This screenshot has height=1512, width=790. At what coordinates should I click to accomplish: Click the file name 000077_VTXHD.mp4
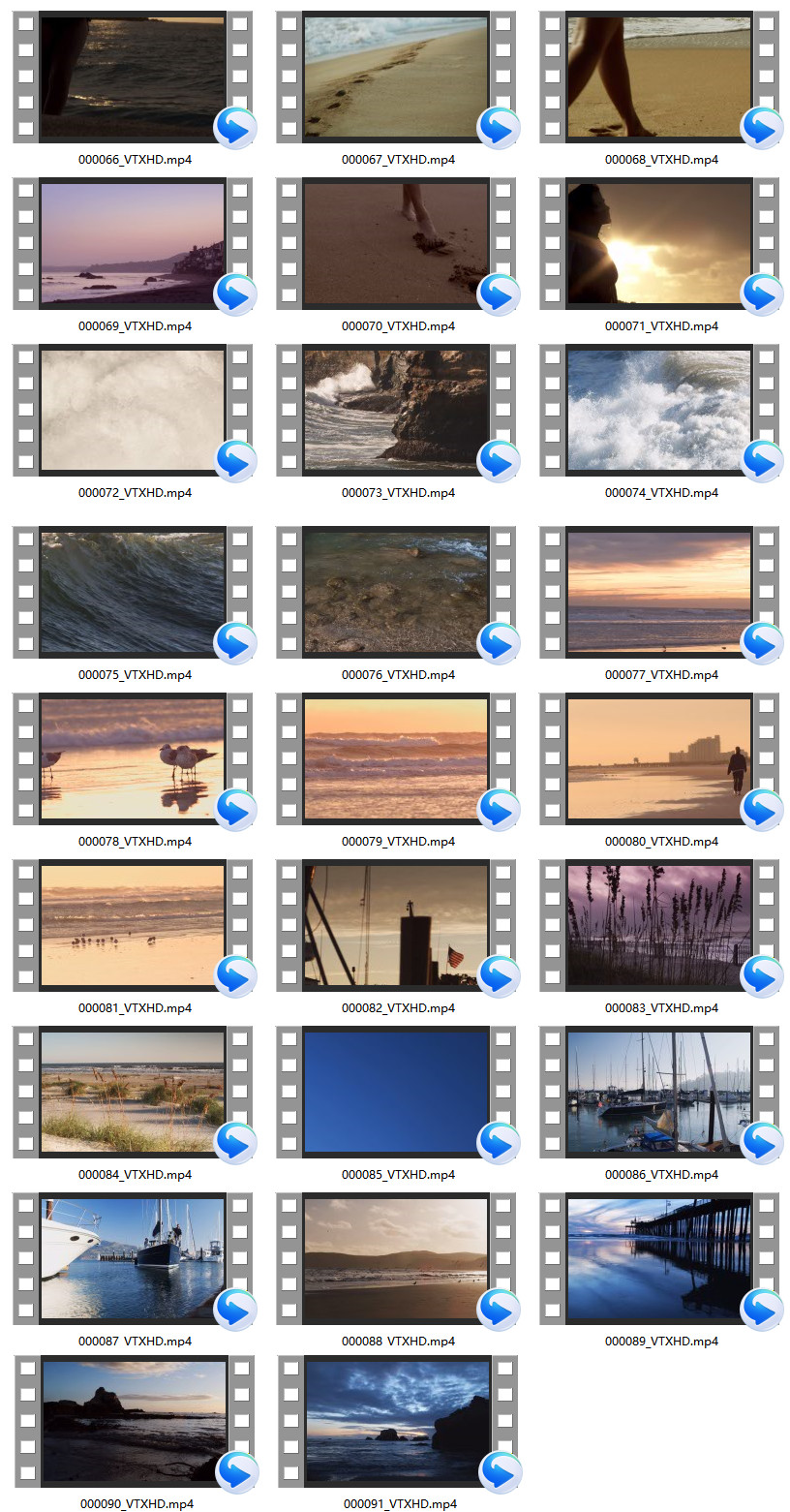[661, 675]
